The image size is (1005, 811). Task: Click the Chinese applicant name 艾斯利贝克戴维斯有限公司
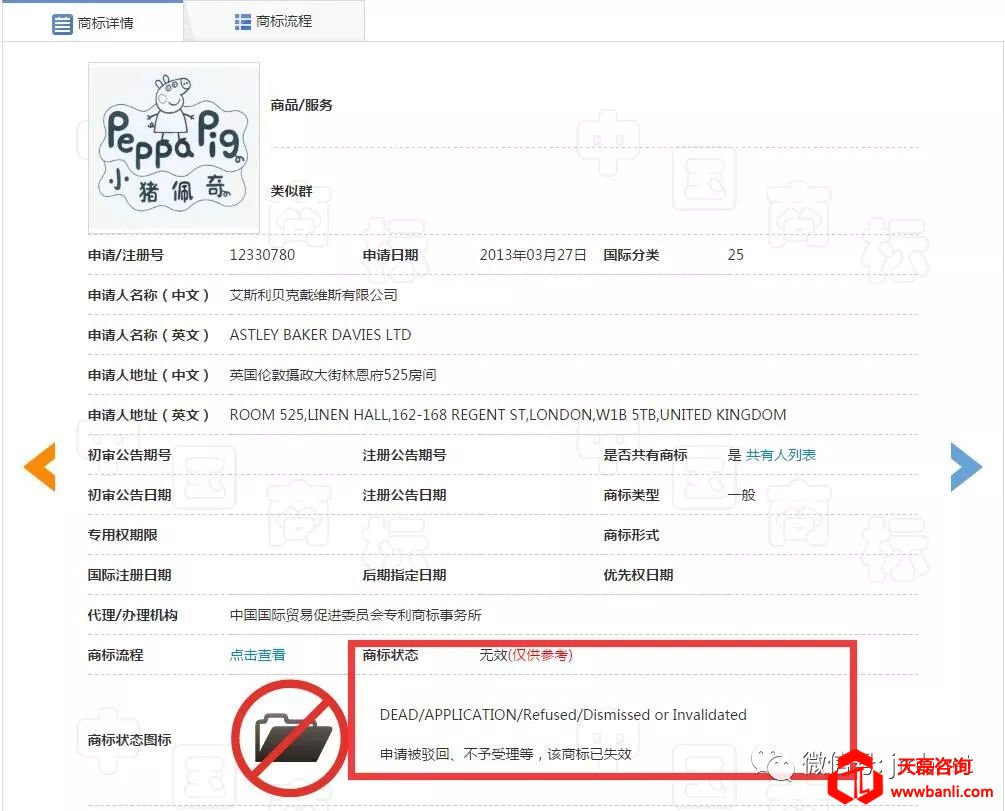coord(313,295)
